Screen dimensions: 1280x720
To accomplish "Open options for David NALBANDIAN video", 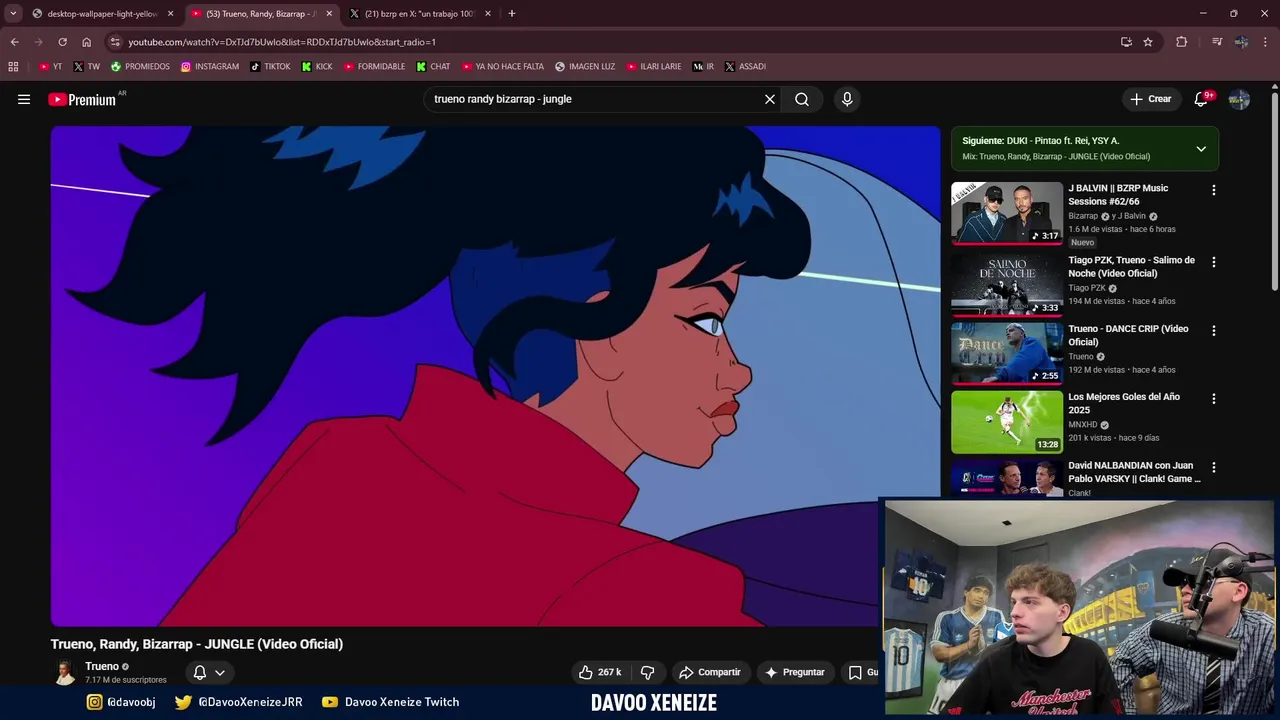I will click(x=1214, y=467).
